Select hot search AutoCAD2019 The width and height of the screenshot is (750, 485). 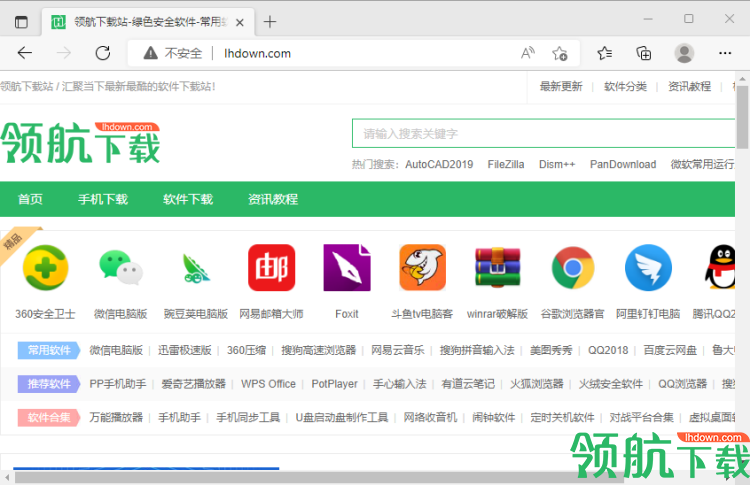click(439, 165)
